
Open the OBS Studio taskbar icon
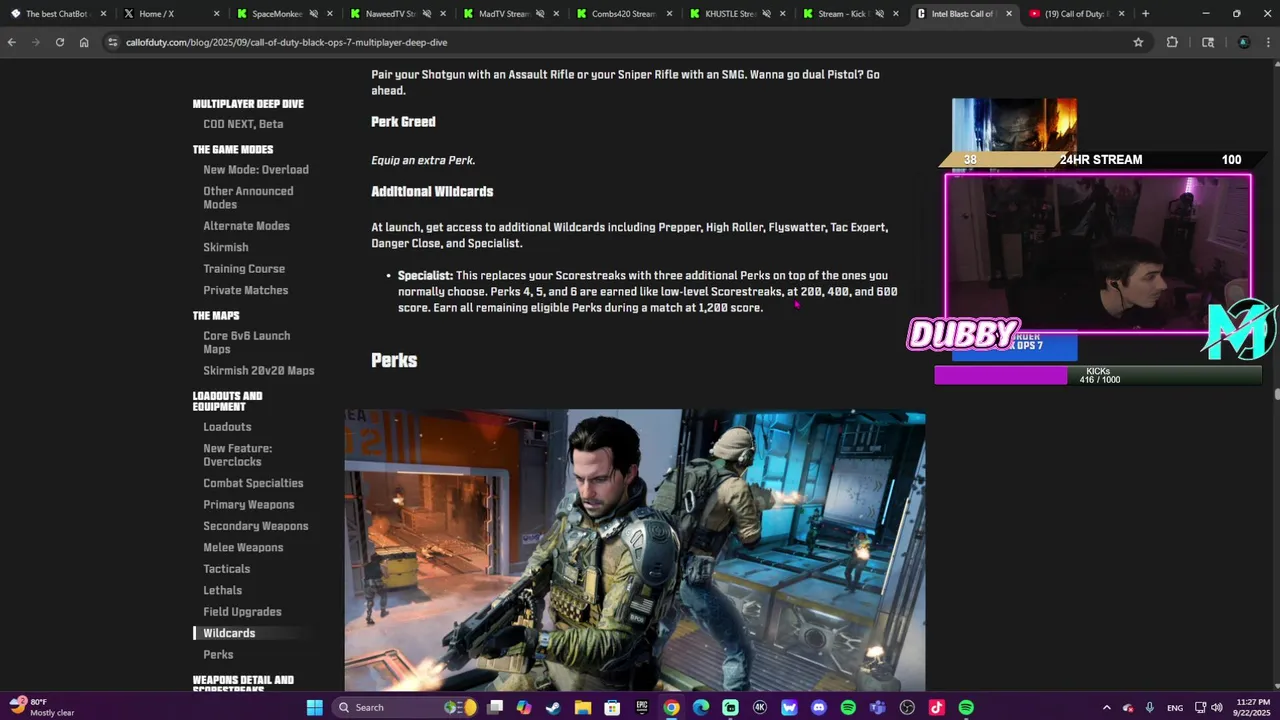(907, 707)
